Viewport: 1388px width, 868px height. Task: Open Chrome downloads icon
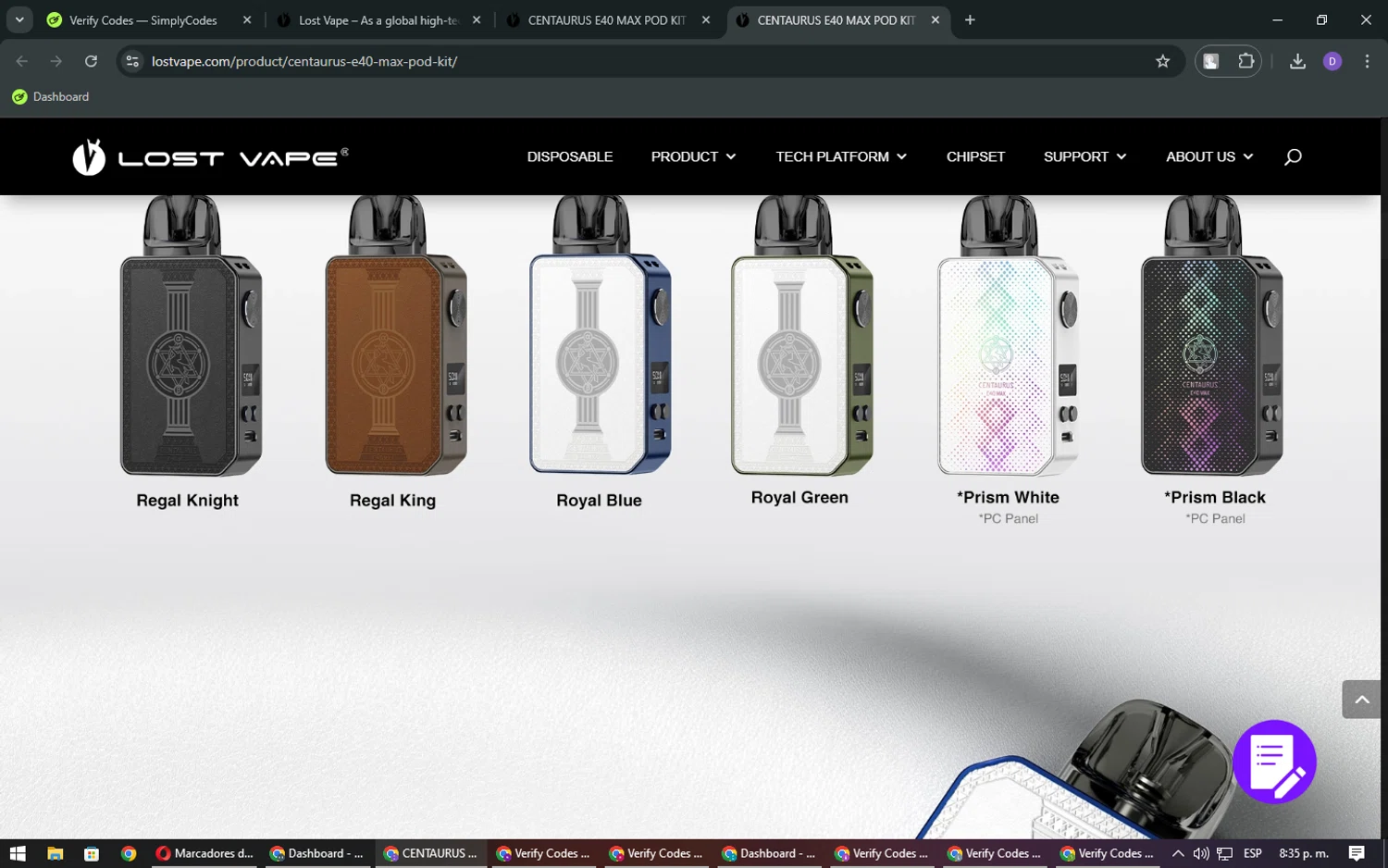(1297, 61)
